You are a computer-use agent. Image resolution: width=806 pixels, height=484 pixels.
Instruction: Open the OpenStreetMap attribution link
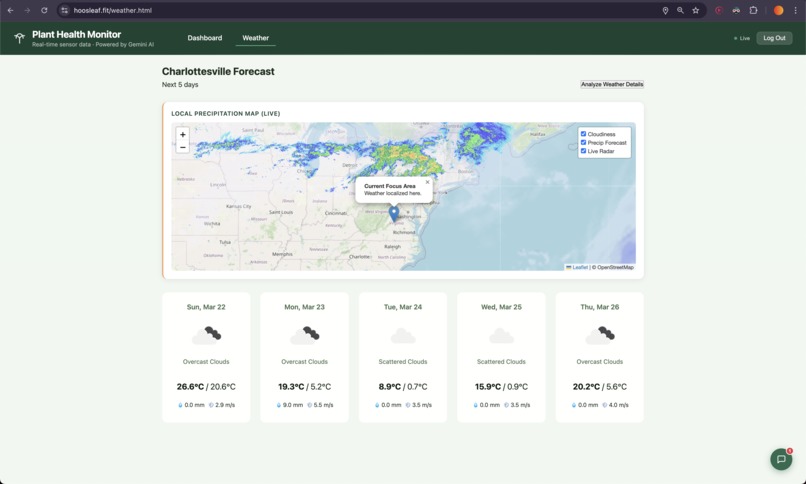click(x=615, y=267)
